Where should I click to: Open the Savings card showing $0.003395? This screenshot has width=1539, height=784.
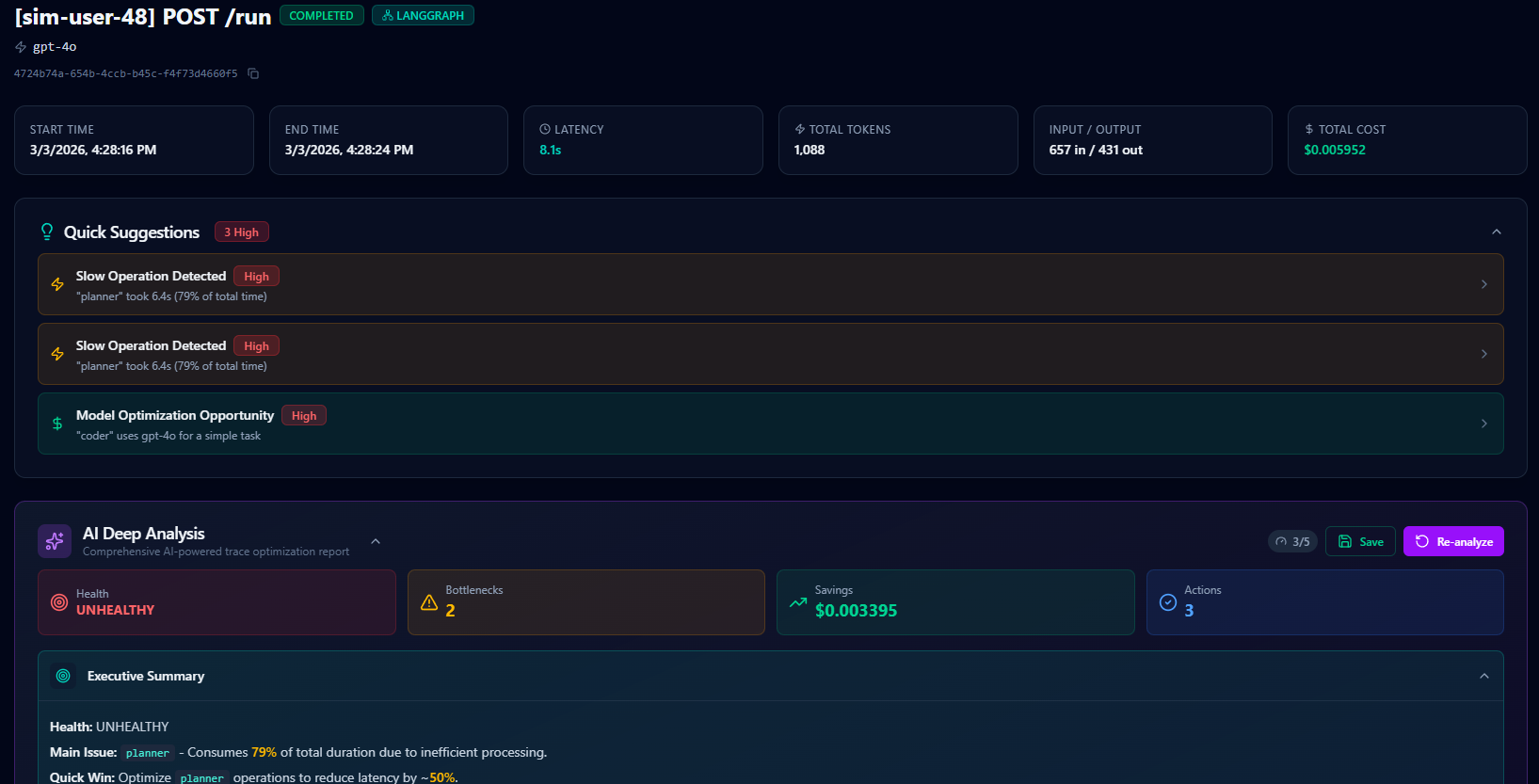(x=955, y=602)
